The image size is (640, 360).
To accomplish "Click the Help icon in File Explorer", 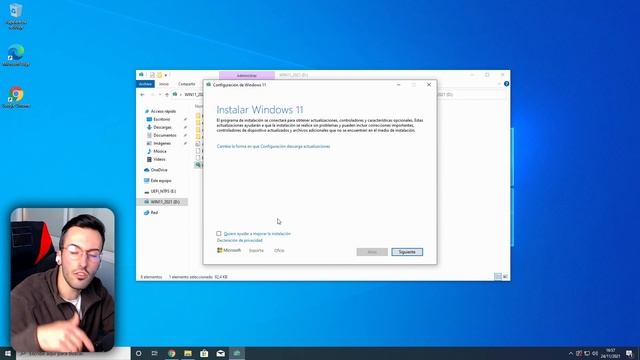I will point(507,84).
